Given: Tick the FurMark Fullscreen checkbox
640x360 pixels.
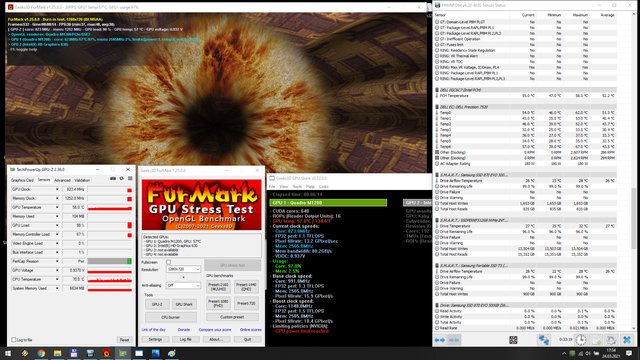Looking at the screenshot, I should click(x=169, y=262).
